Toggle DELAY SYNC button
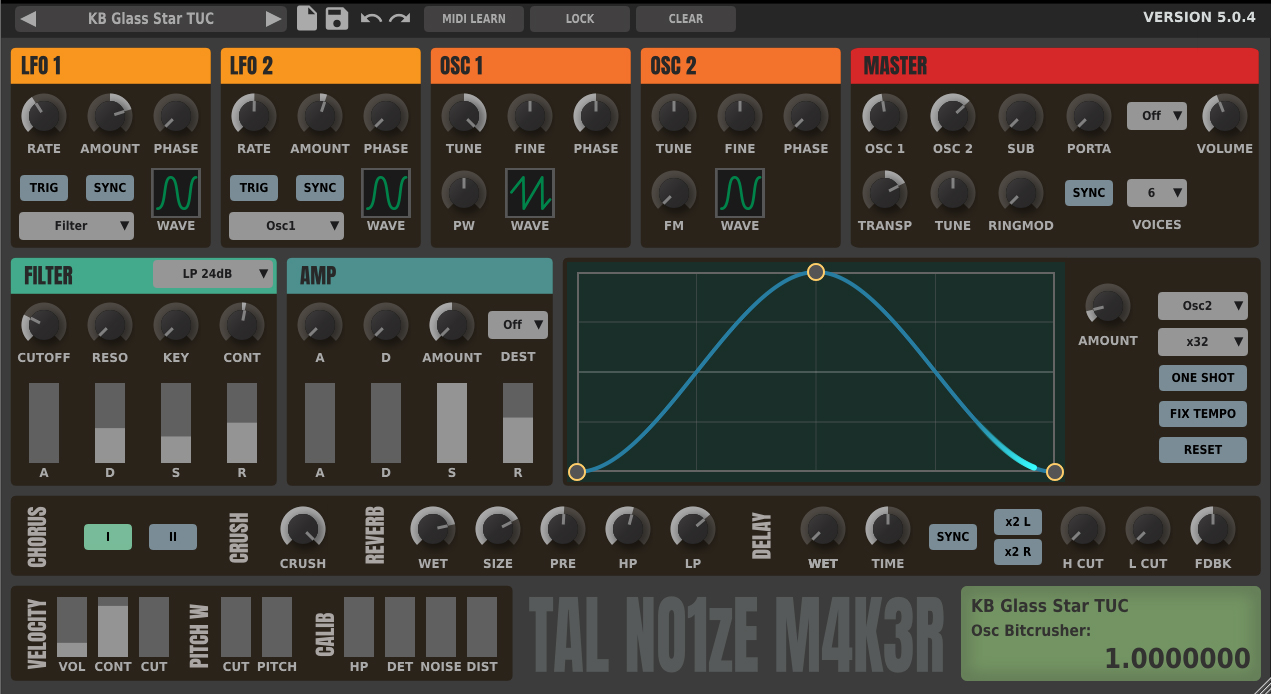The height and width of the screenshot is (694, 1271). click(953, 537)
